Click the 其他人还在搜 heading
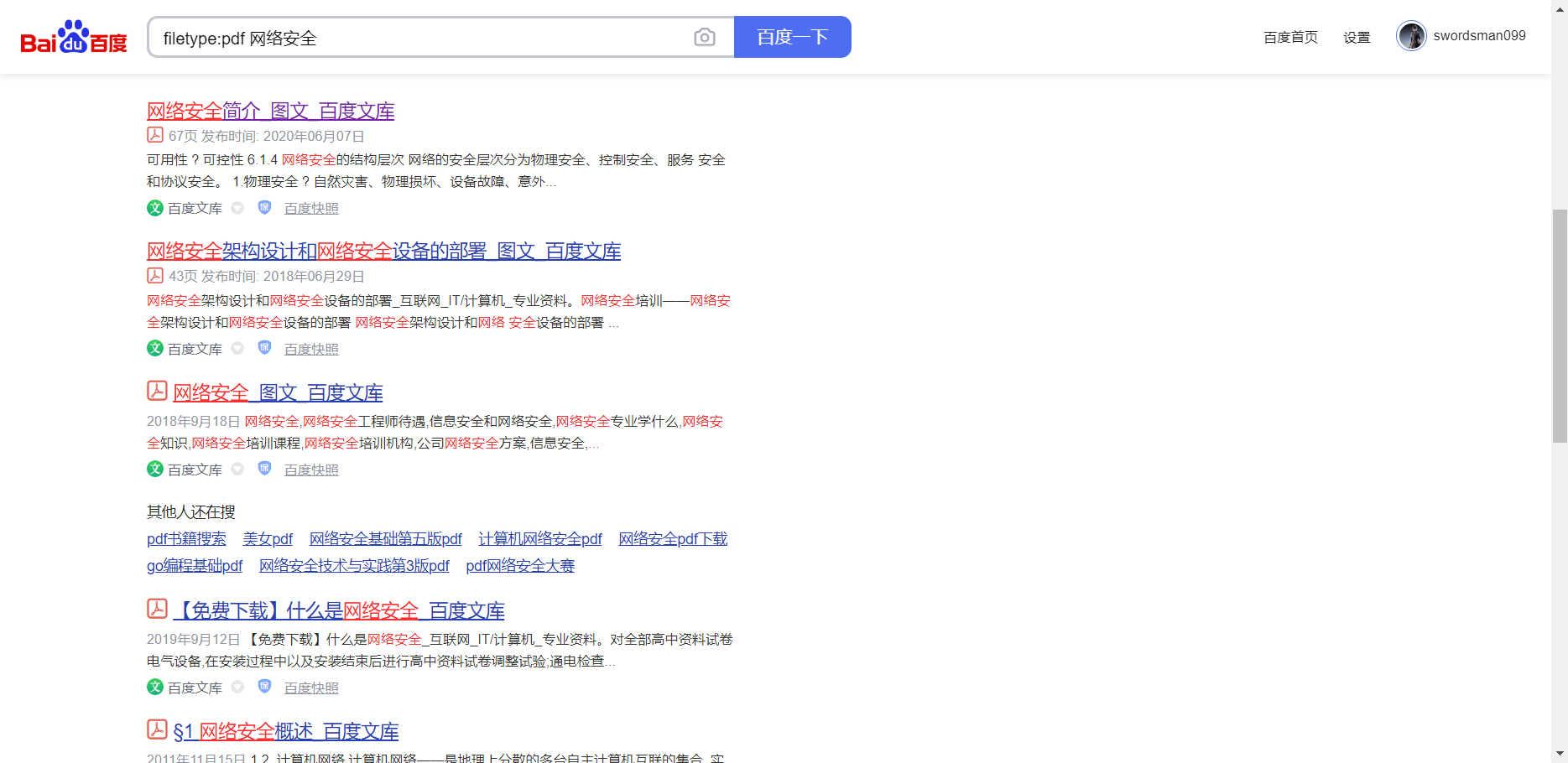Screen dimensions: 1568x763 point(191,511)
